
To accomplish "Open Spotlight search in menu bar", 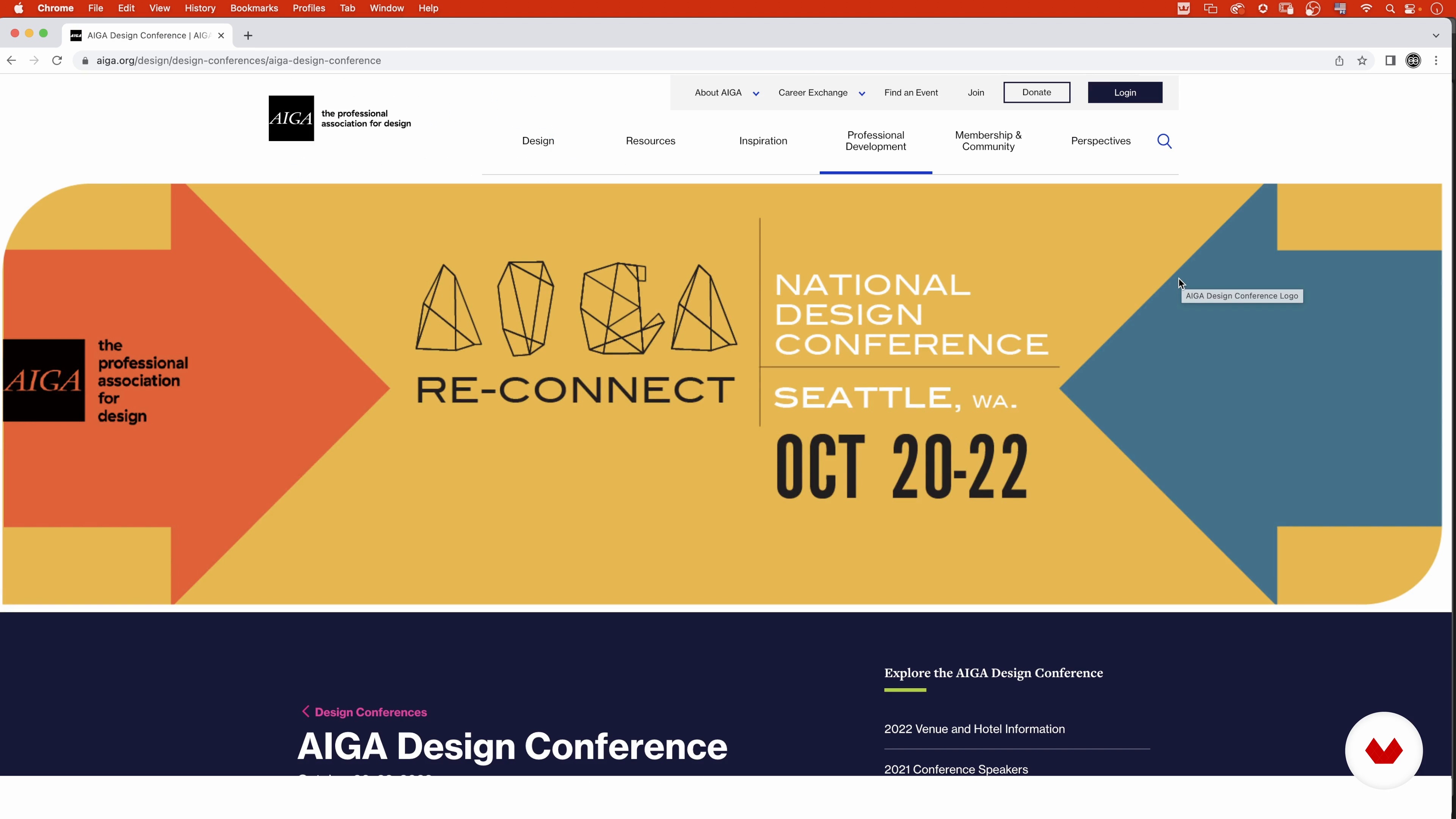I will coord(1390,8).
